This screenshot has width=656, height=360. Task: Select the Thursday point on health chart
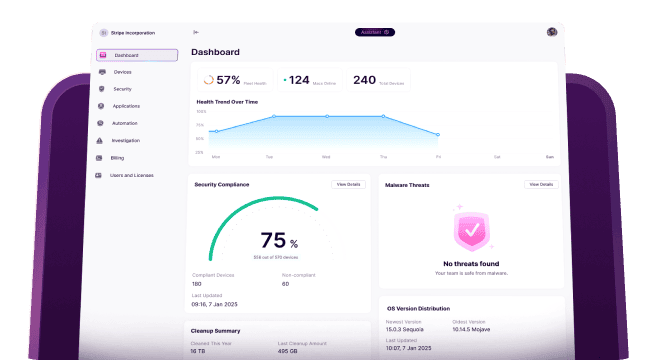pyautogui.click(x=383, y=116)
